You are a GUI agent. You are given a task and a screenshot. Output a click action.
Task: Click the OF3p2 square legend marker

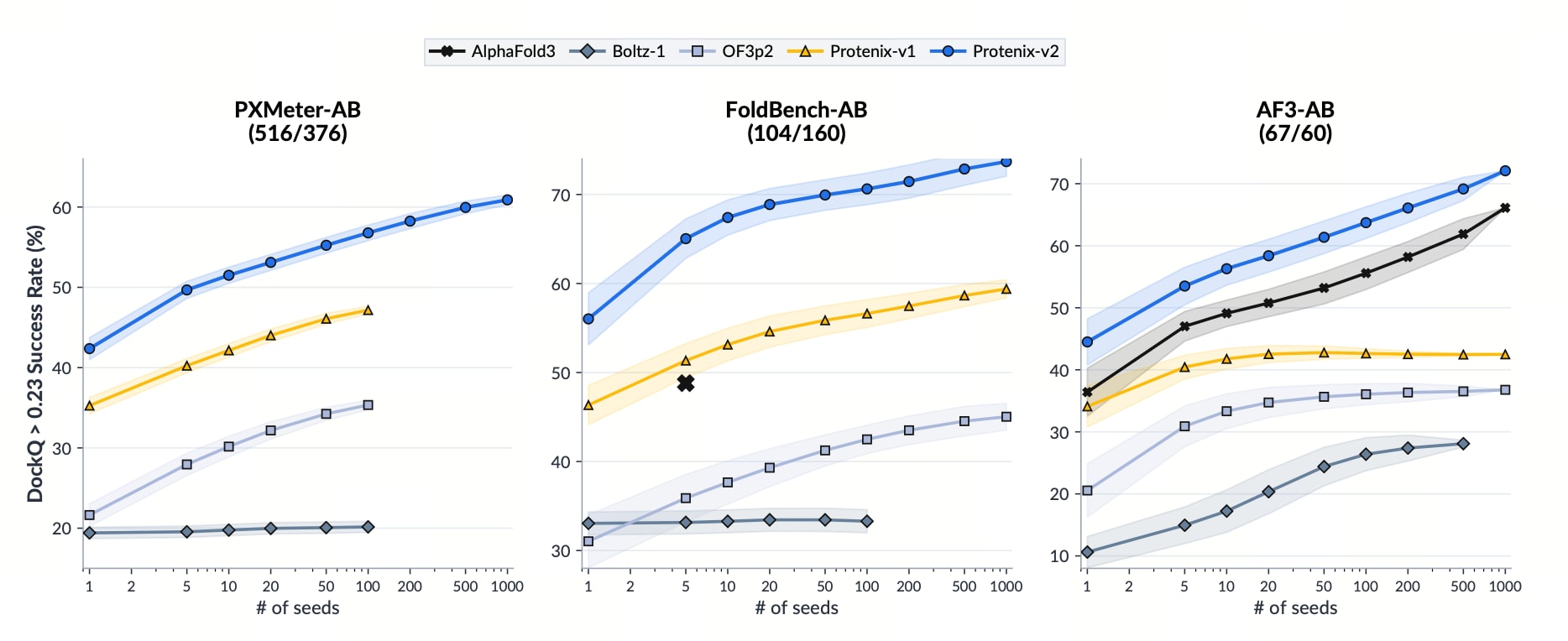coord(698,51)
